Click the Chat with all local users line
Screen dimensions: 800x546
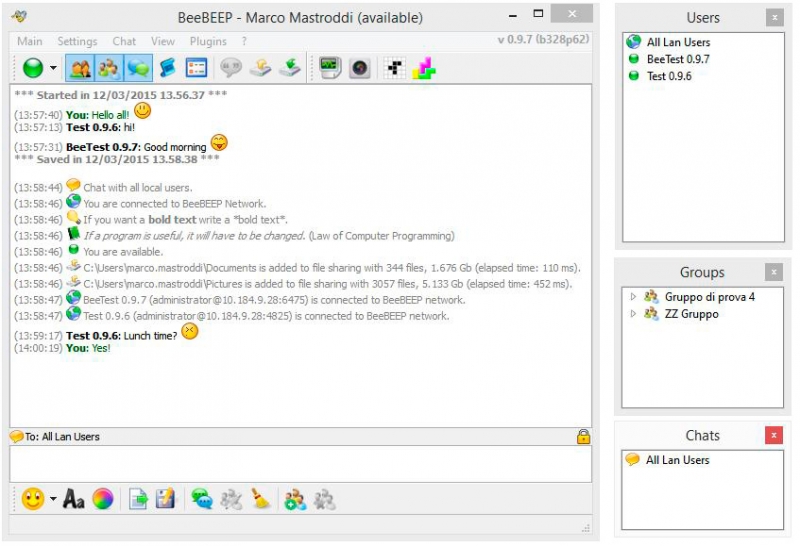[138, 187]
